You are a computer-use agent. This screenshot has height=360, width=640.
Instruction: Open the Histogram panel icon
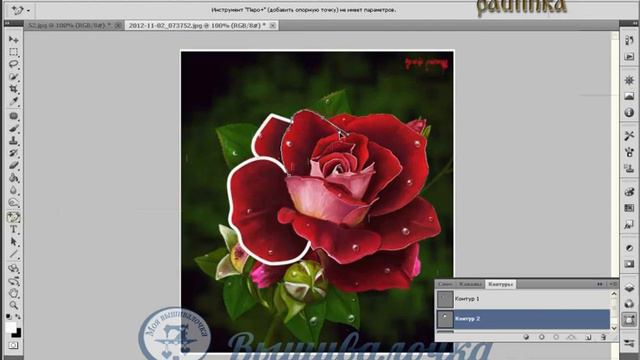629,96
